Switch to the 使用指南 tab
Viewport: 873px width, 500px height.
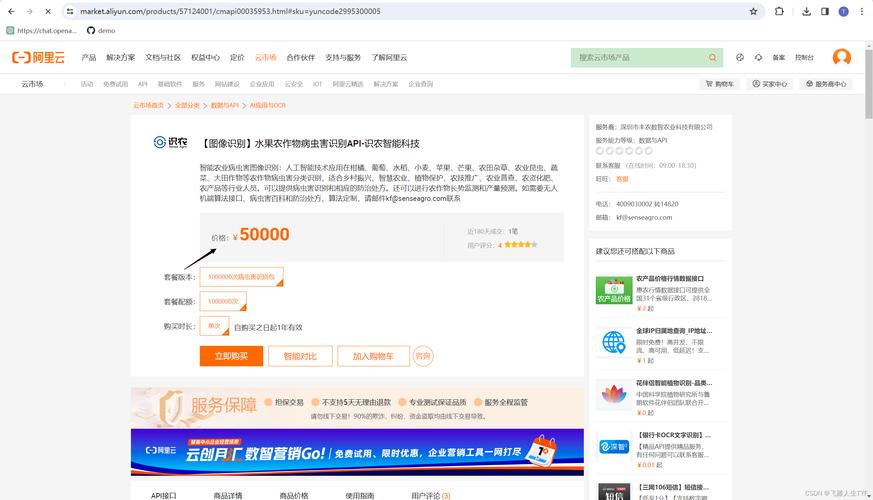tap(360, 495)
